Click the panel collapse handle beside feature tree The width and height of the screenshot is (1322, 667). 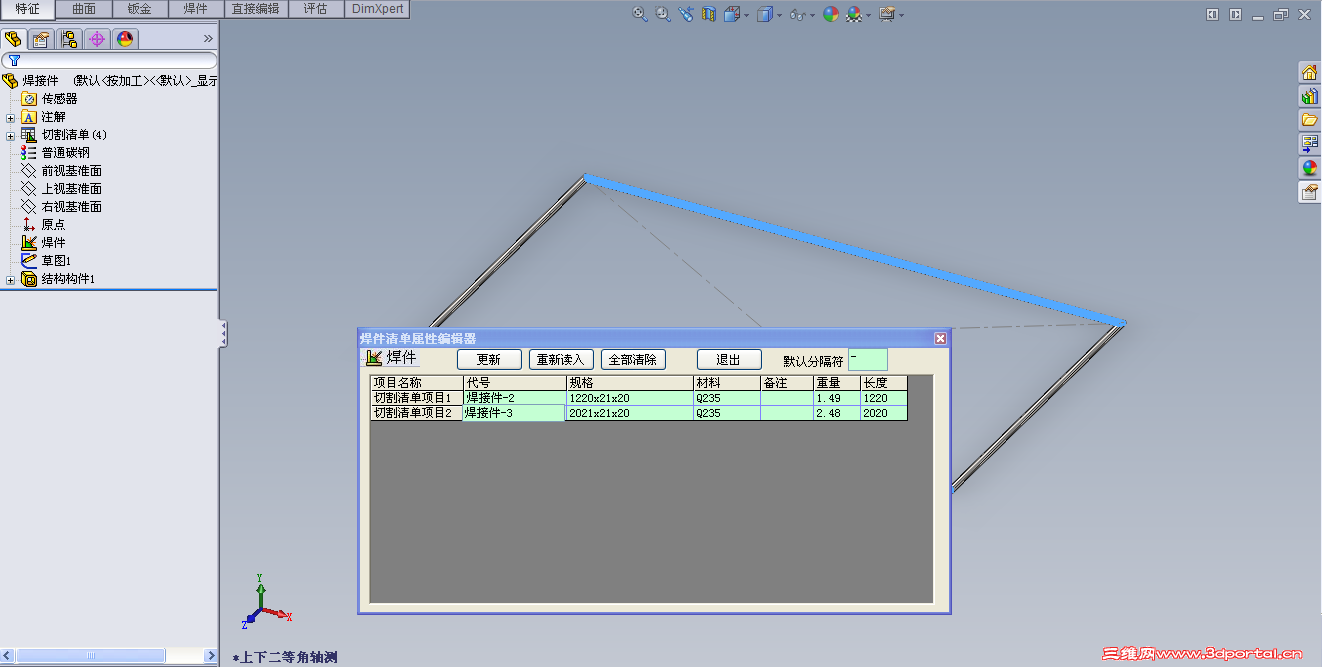click(x=223, y=334)
